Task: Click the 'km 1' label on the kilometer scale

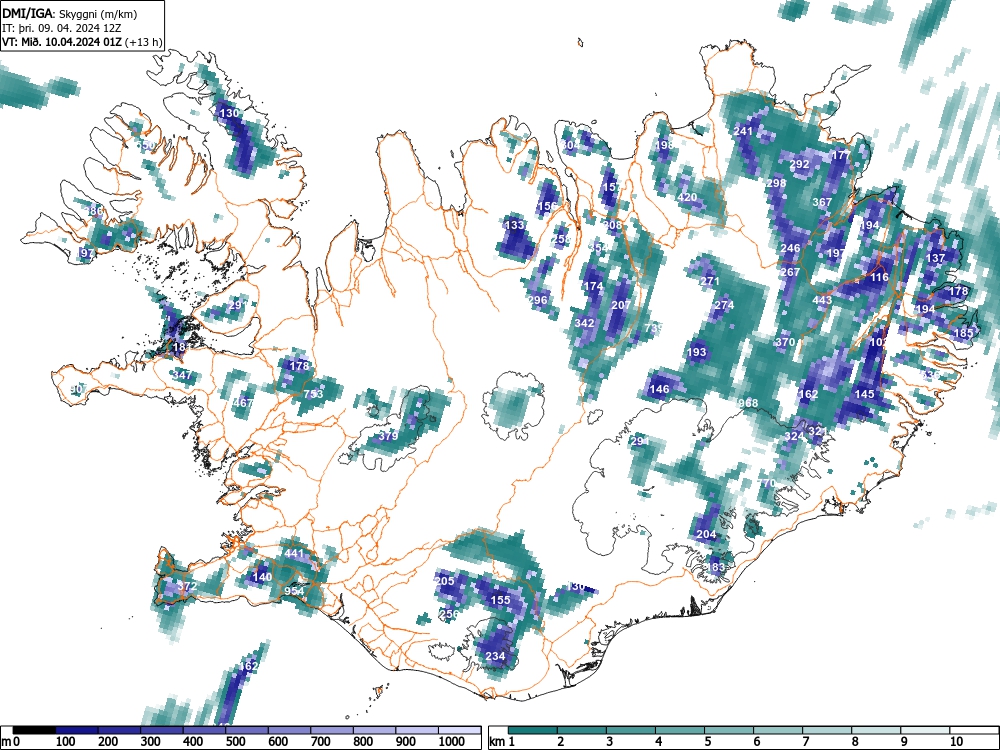Action: click(502, 742)
